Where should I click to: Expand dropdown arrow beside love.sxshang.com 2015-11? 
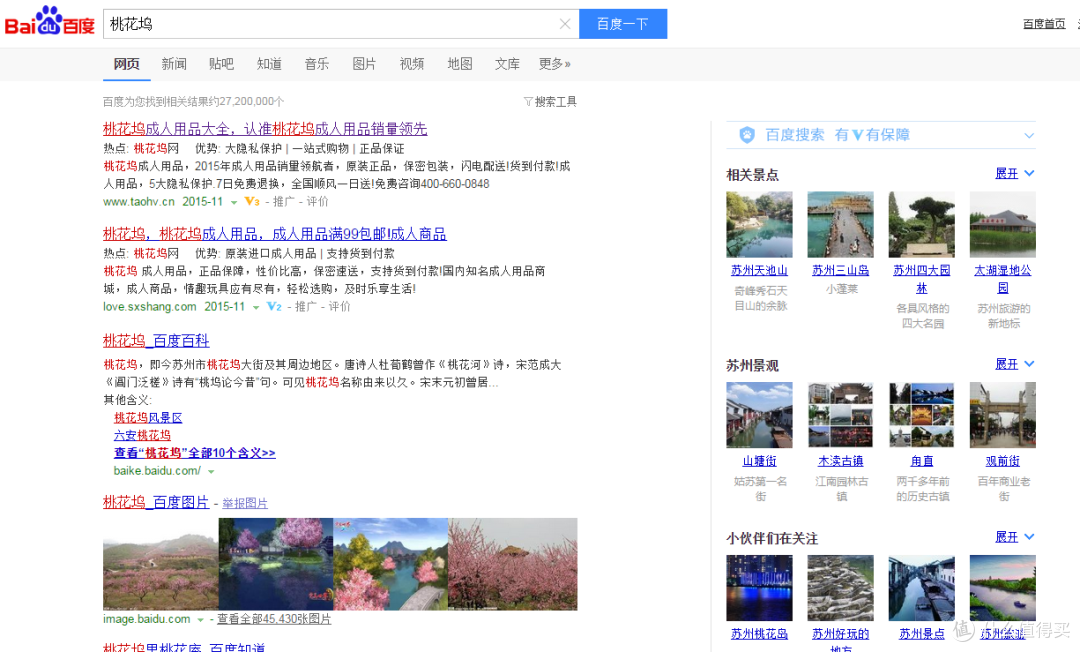[x=256, y=307]
